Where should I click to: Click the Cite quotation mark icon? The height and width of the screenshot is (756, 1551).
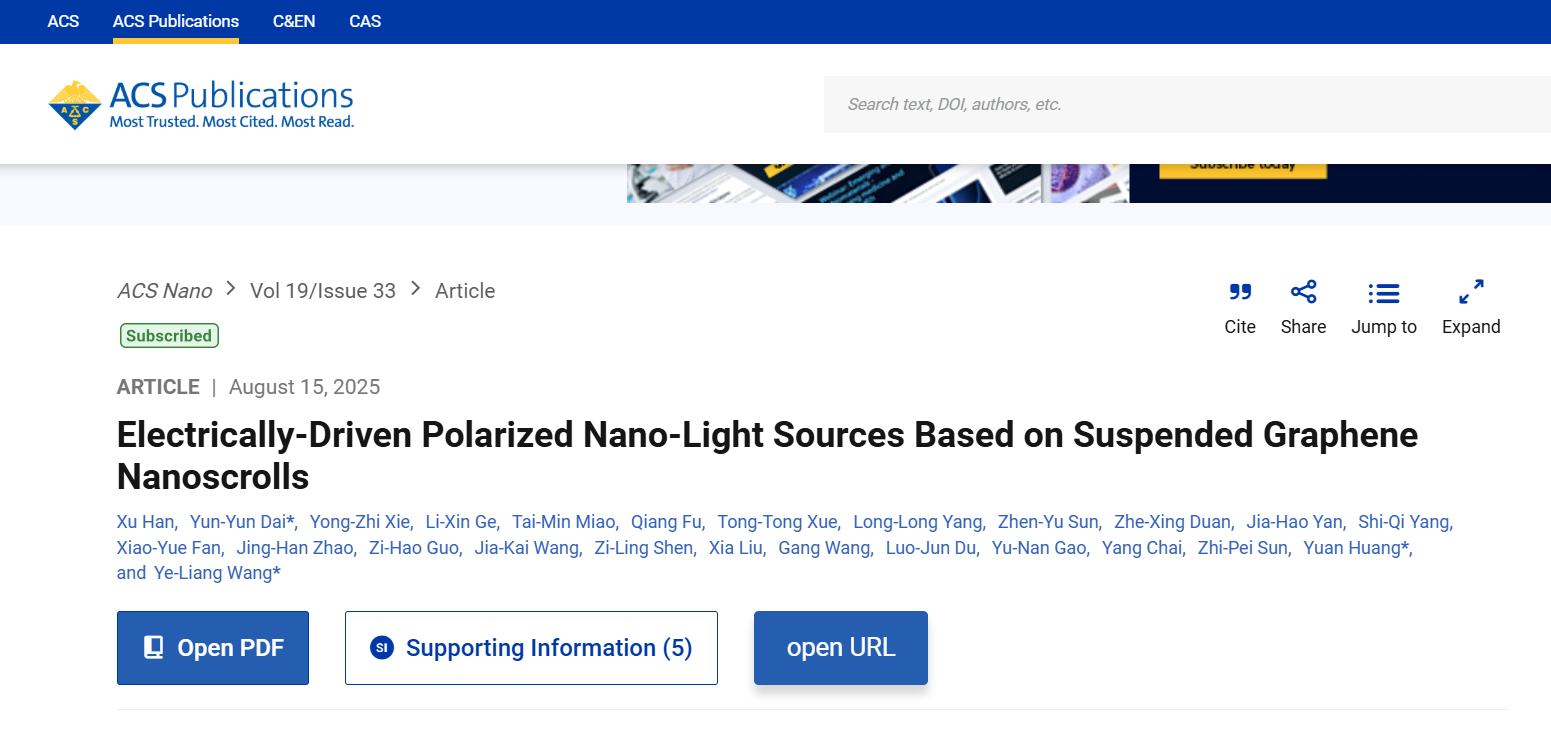[x=1240, y=292]
